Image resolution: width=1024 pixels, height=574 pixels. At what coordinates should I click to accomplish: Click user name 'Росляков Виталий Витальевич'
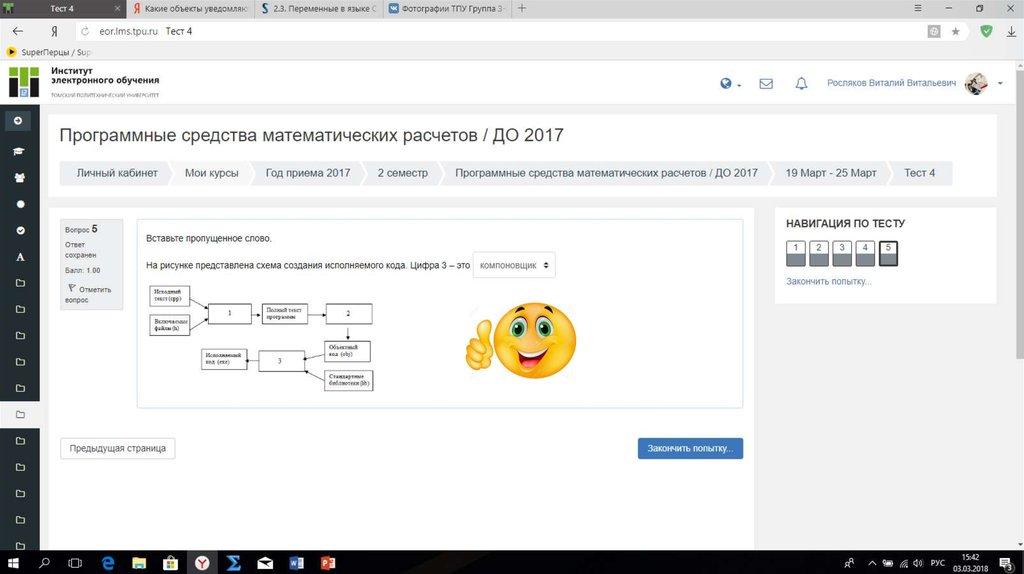tap(891, 84)
